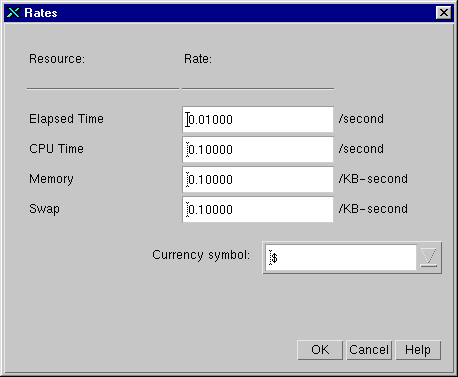This screenshot has width=458, height=377.
Task: Click the Rate column header
Action: [198, 59]
